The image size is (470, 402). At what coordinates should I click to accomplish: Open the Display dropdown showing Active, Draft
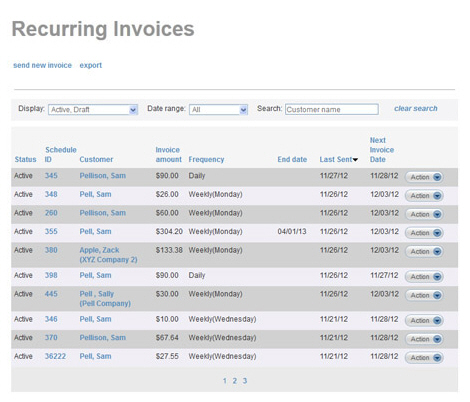(x=93, y=109)
